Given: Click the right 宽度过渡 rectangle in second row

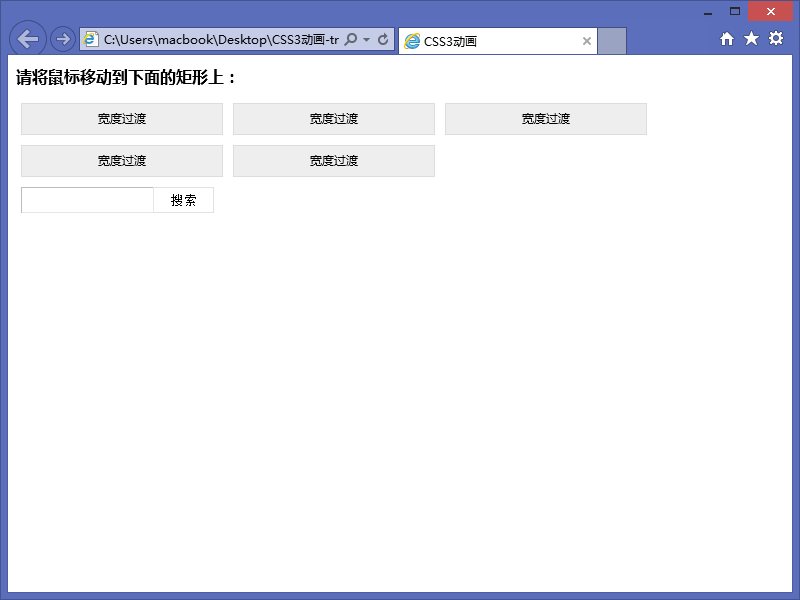Looking at the screenshot, I should click(x=334, y=161).
